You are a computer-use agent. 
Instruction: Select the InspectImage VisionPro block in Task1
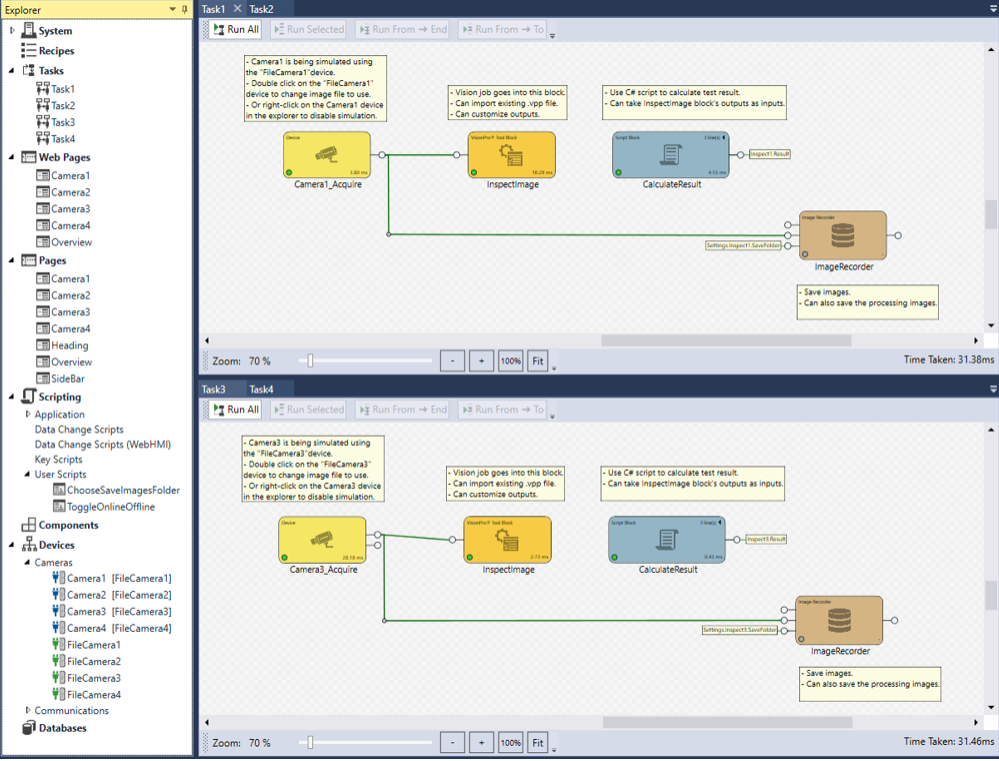click(511, 155)
